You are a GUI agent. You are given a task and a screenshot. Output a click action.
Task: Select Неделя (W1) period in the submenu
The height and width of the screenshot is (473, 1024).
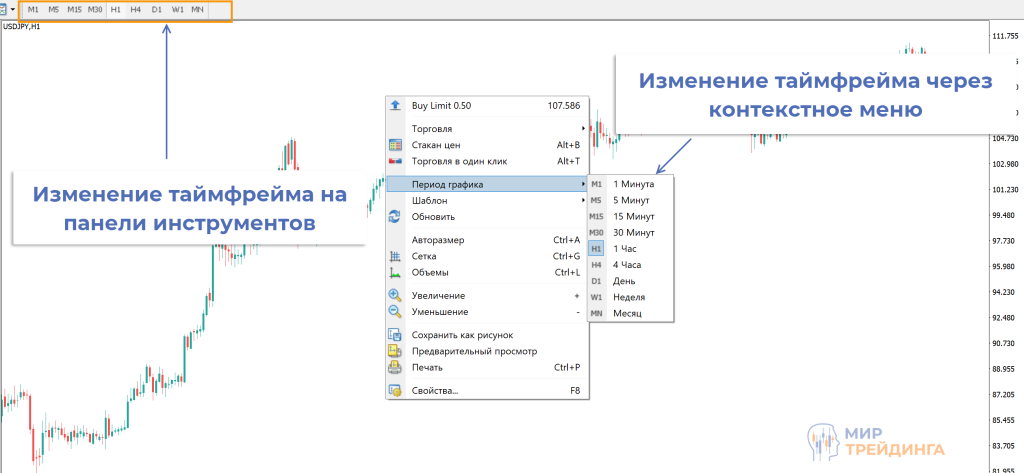(628, 297)
